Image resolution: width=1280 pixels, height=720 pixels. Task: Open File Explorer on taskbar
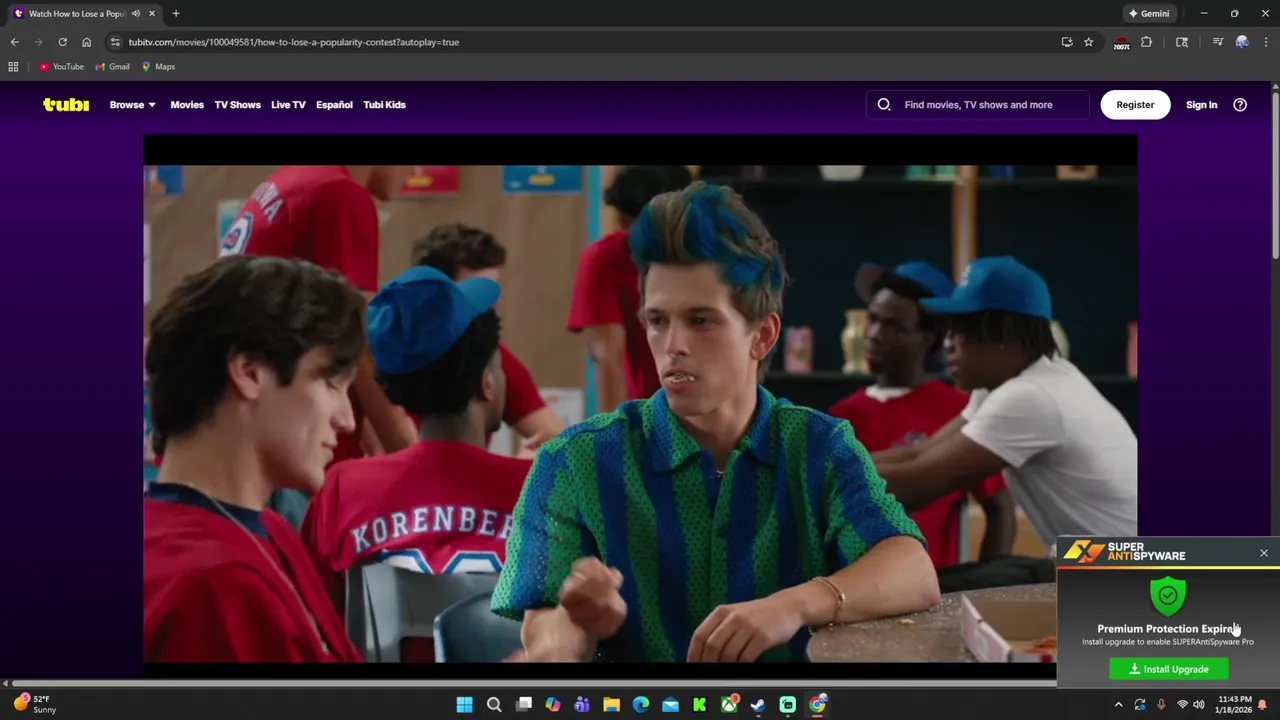(x=611, y=705)
